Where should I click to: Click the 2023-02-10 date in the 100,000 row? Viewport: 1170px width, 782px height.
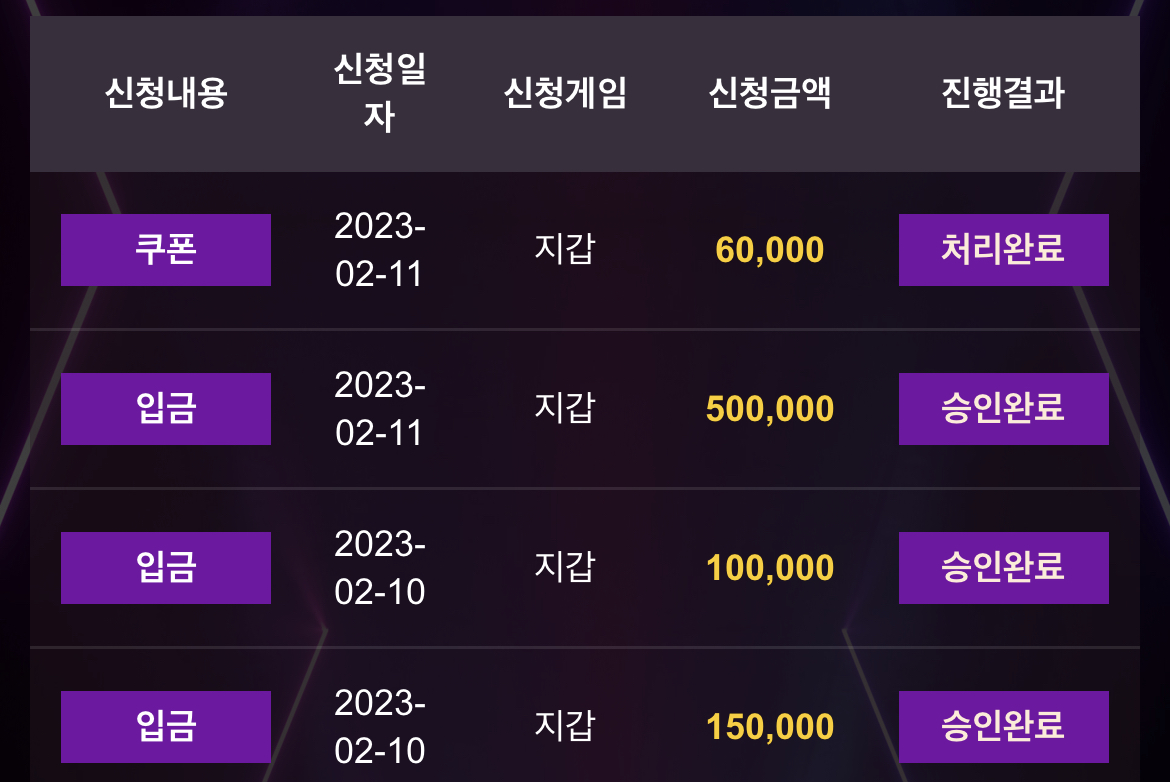(380, 568)
